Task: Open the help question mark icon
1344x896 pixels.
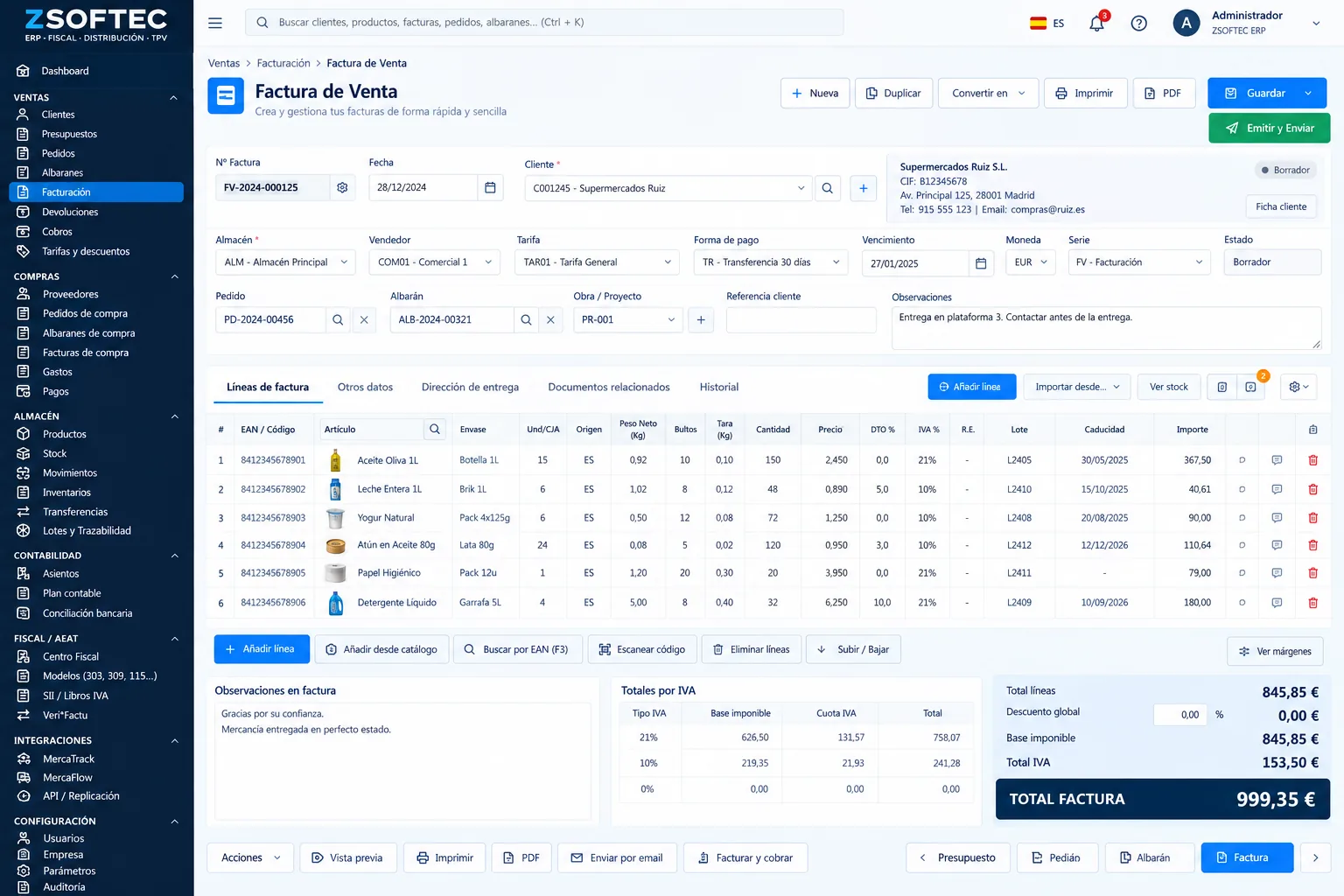Action: [1138, 23]
